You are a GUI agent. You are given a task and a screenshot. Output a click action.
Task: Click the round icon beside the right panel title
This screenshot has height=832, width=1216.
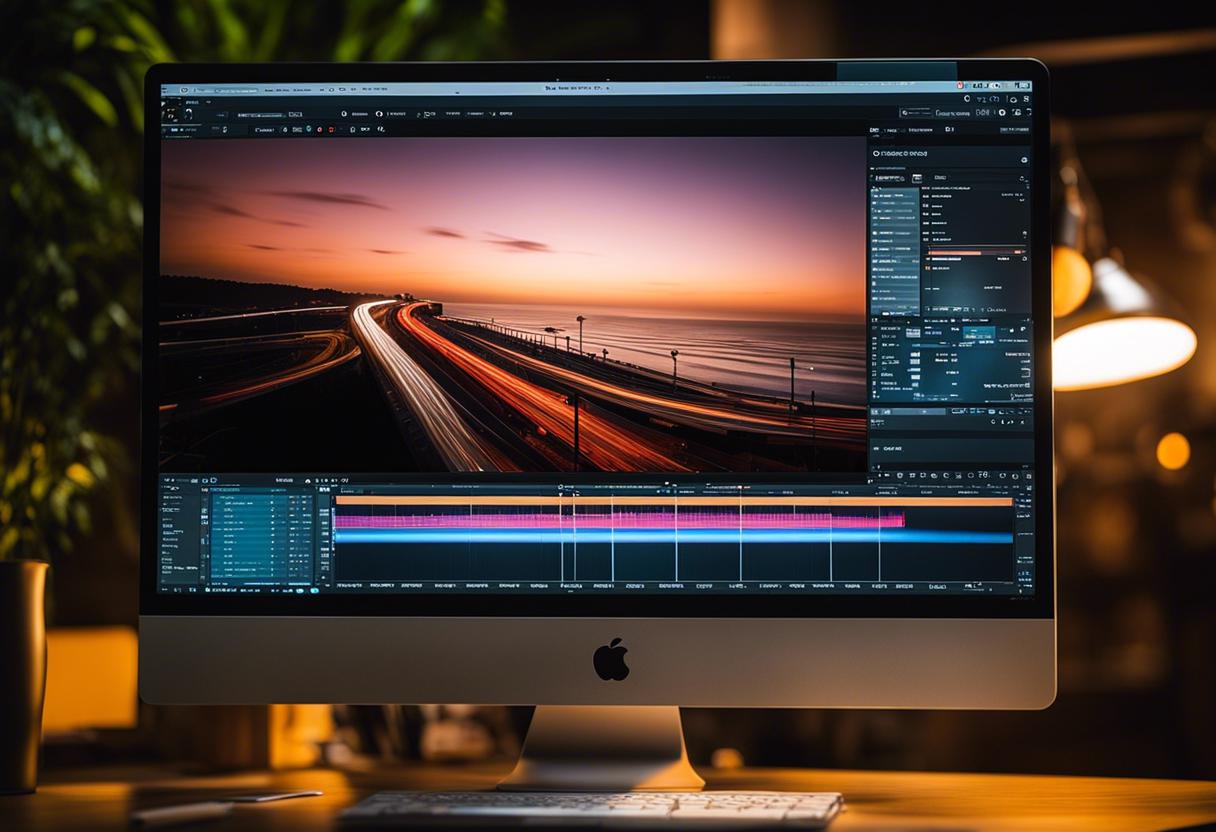pyautogui.click(x=1023, y=159)
